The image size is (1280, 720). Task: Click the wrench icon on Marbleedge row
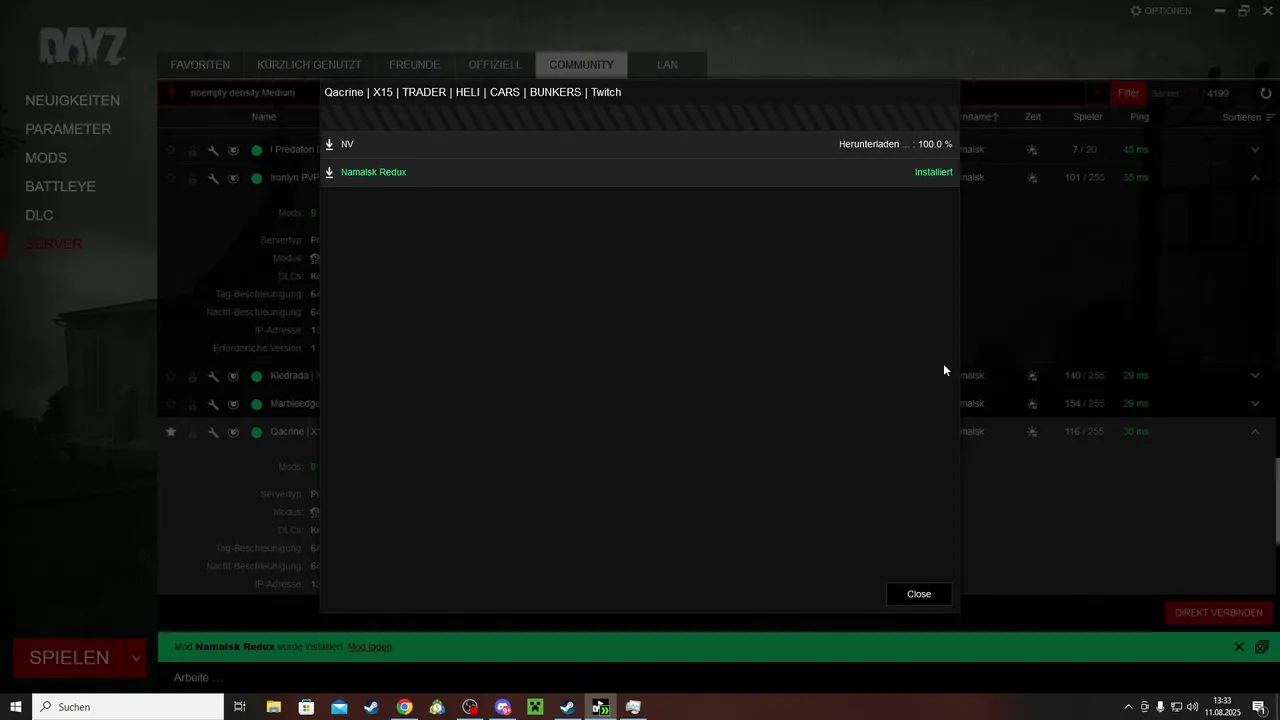(213, 404)
